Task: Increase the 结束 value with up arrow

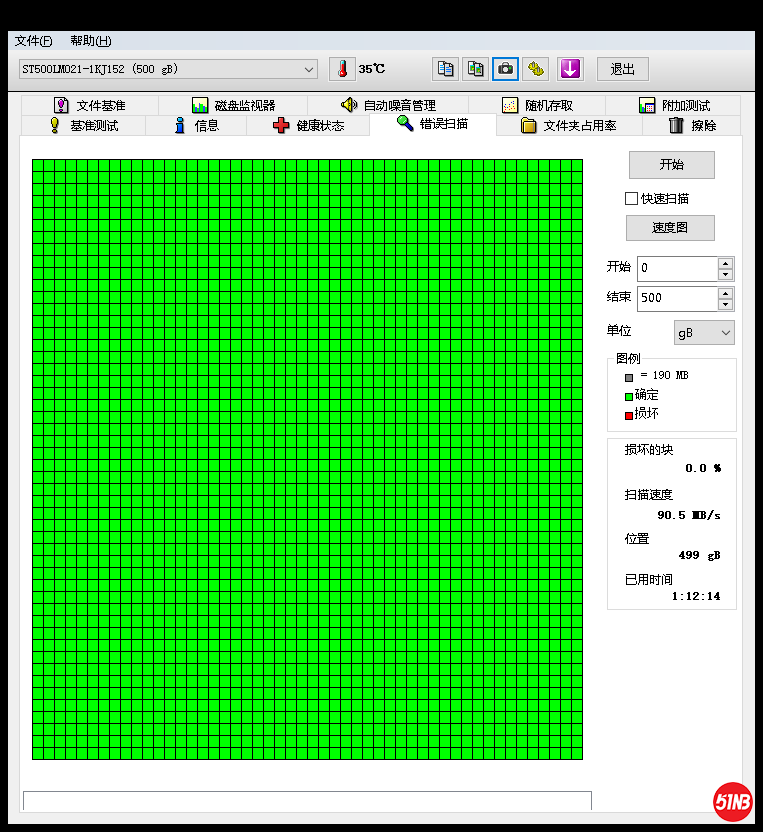Action: pos(725,293)
